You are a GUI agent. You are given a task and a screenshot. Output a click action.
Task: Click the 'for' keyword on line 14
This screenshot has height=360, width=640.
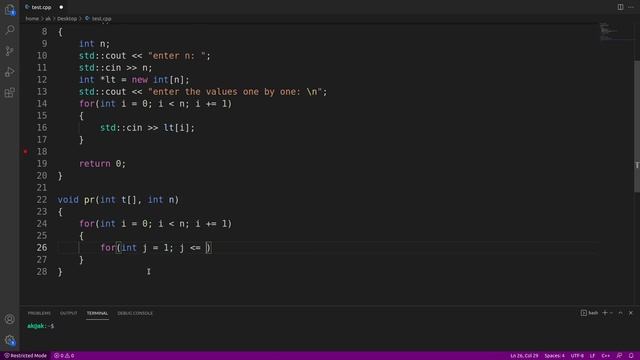tap(87, 104)
